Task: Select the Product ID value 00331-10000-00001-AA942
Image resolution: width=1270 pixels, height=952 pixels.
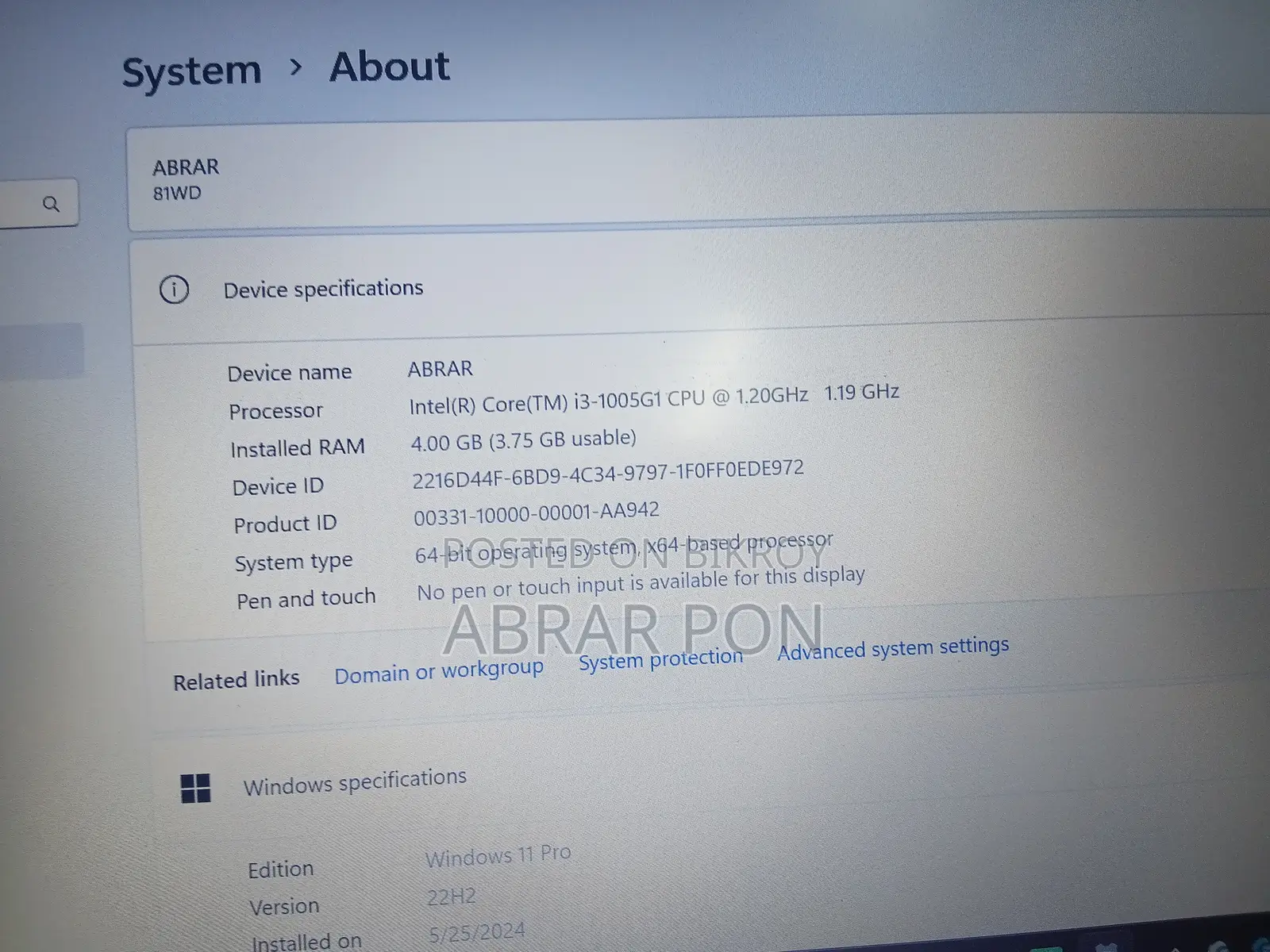Action: point(537,514)
